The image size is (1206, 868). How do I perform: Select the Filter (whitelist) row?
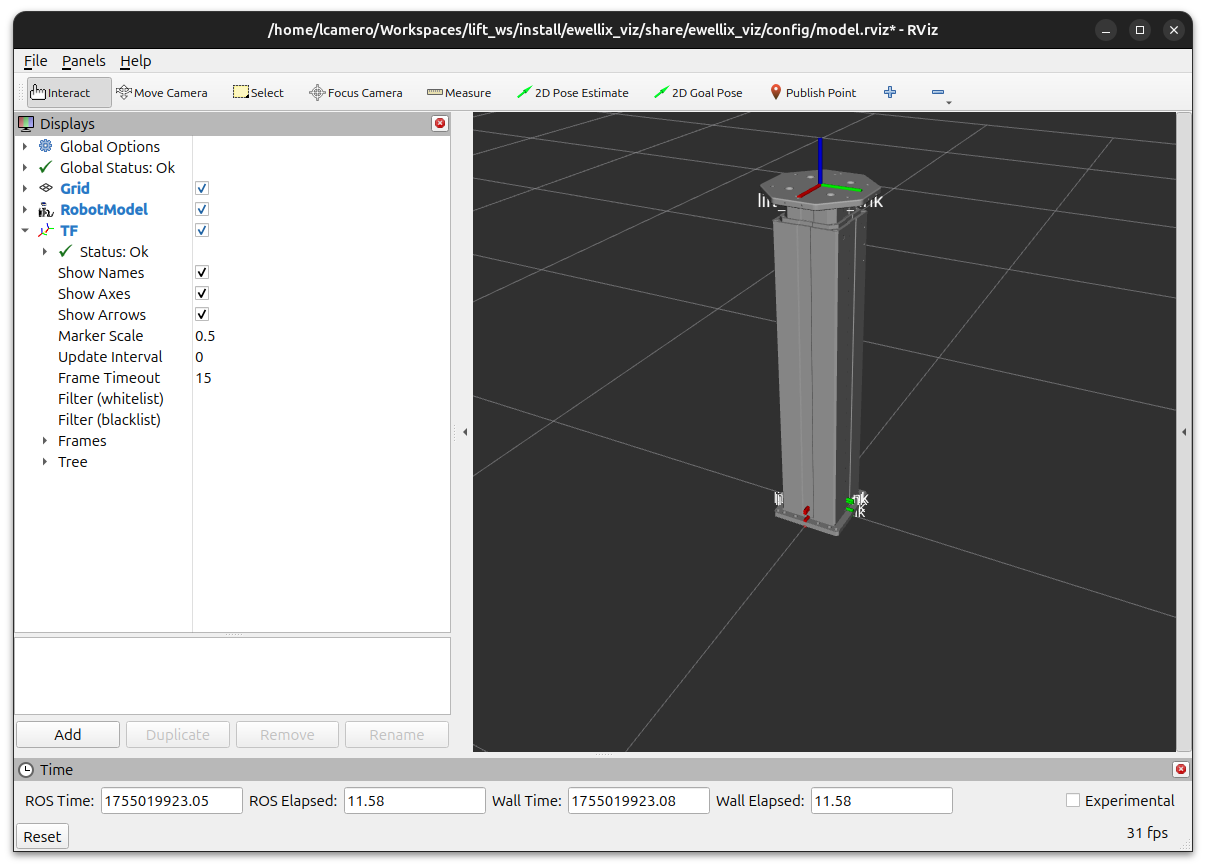(232, 398)
